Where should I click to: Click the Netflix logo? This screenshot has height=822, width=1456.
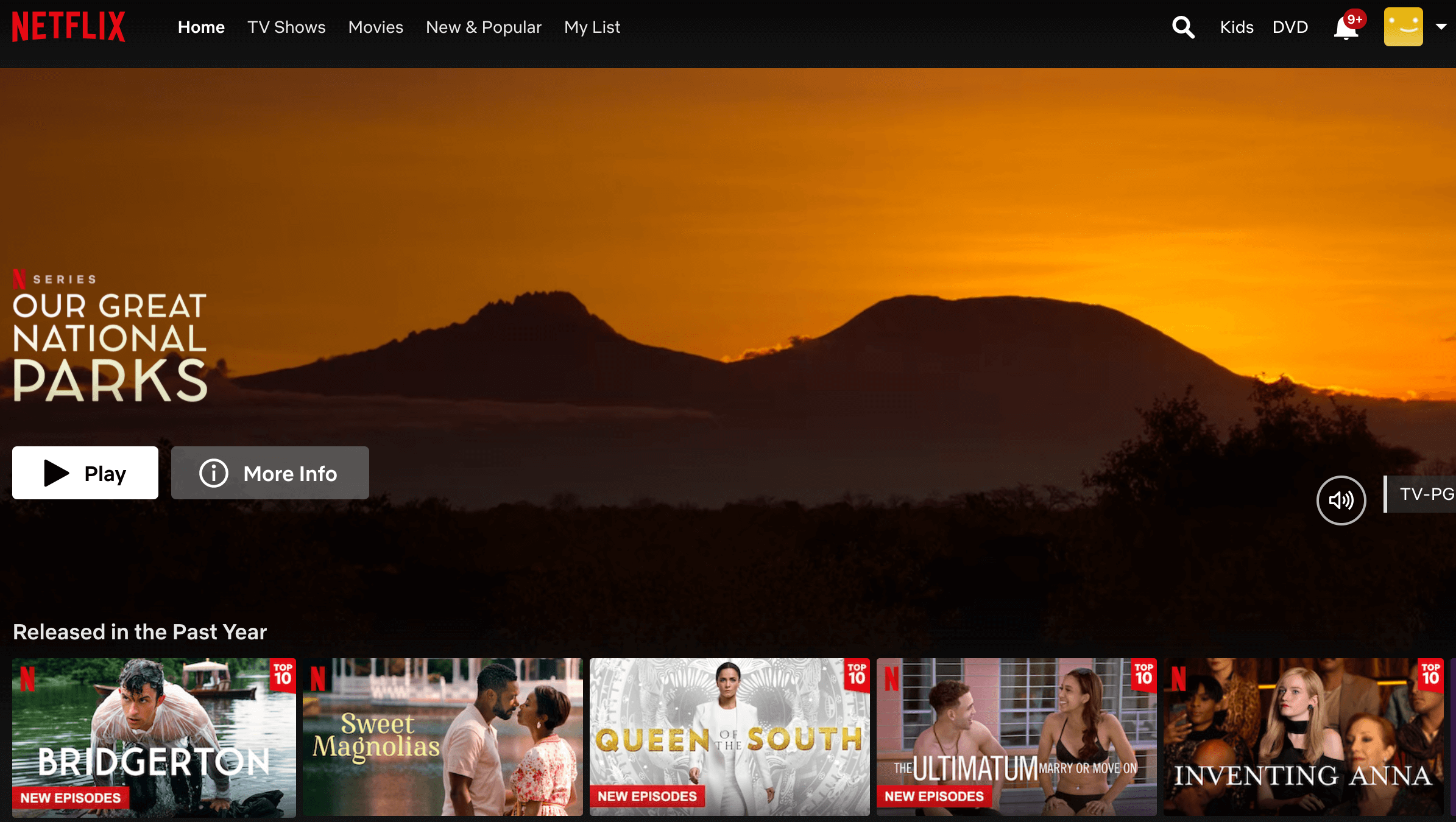69,27
